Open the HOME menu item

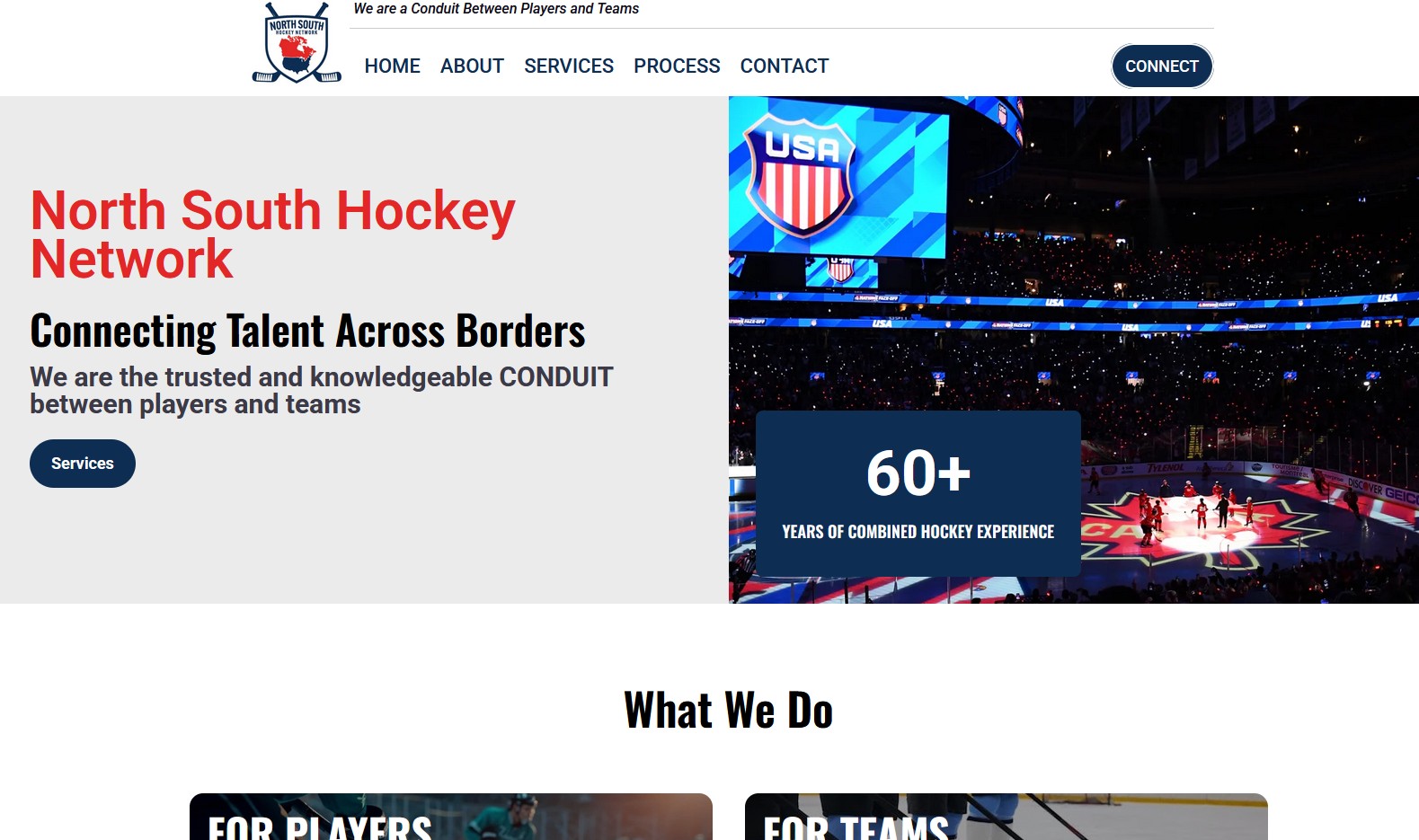(392, 66)
